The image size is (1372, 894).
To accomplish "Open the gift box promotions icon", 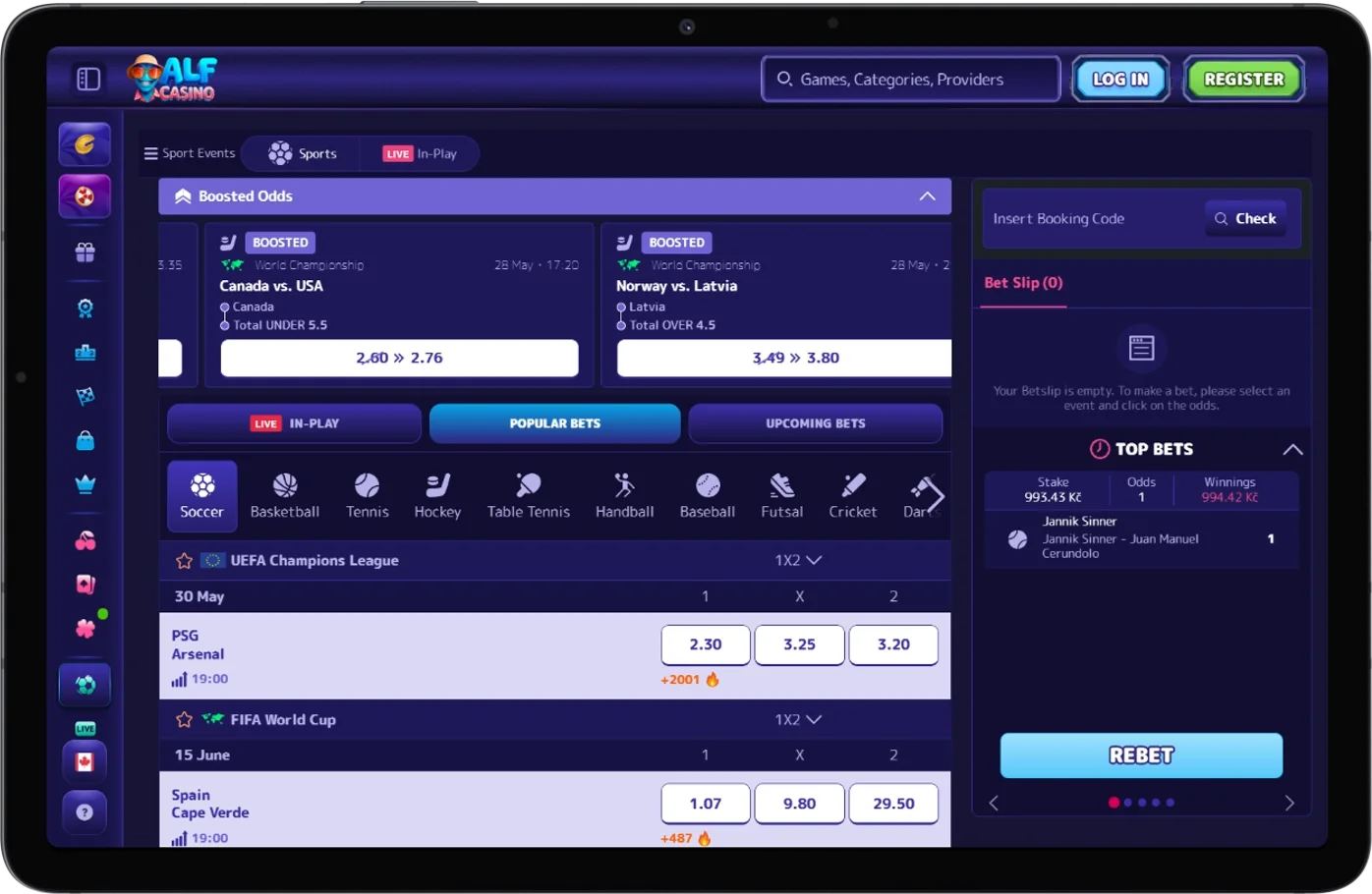I will (86, 252).
